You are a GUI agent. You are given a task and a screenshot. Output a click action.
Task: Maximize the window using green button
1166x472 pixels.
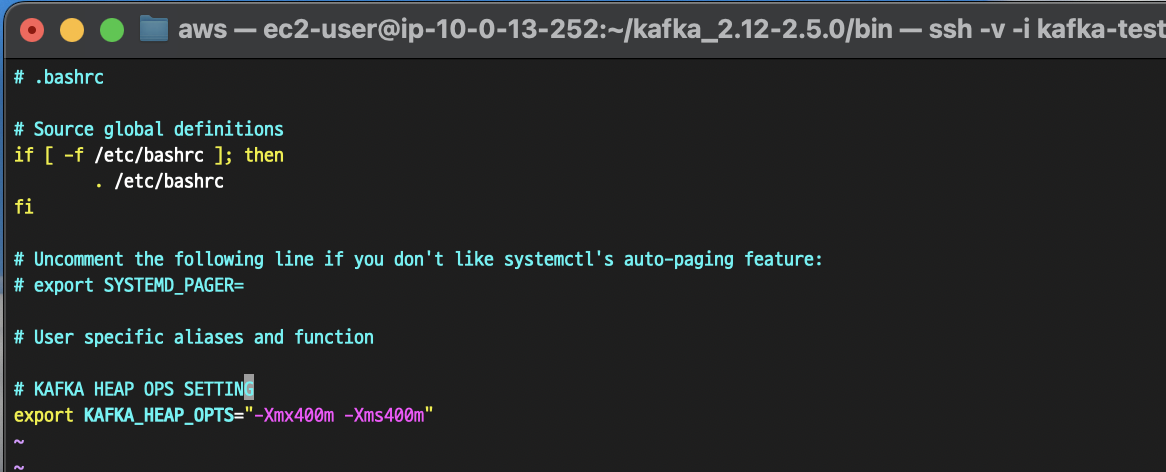coord(112,30)
